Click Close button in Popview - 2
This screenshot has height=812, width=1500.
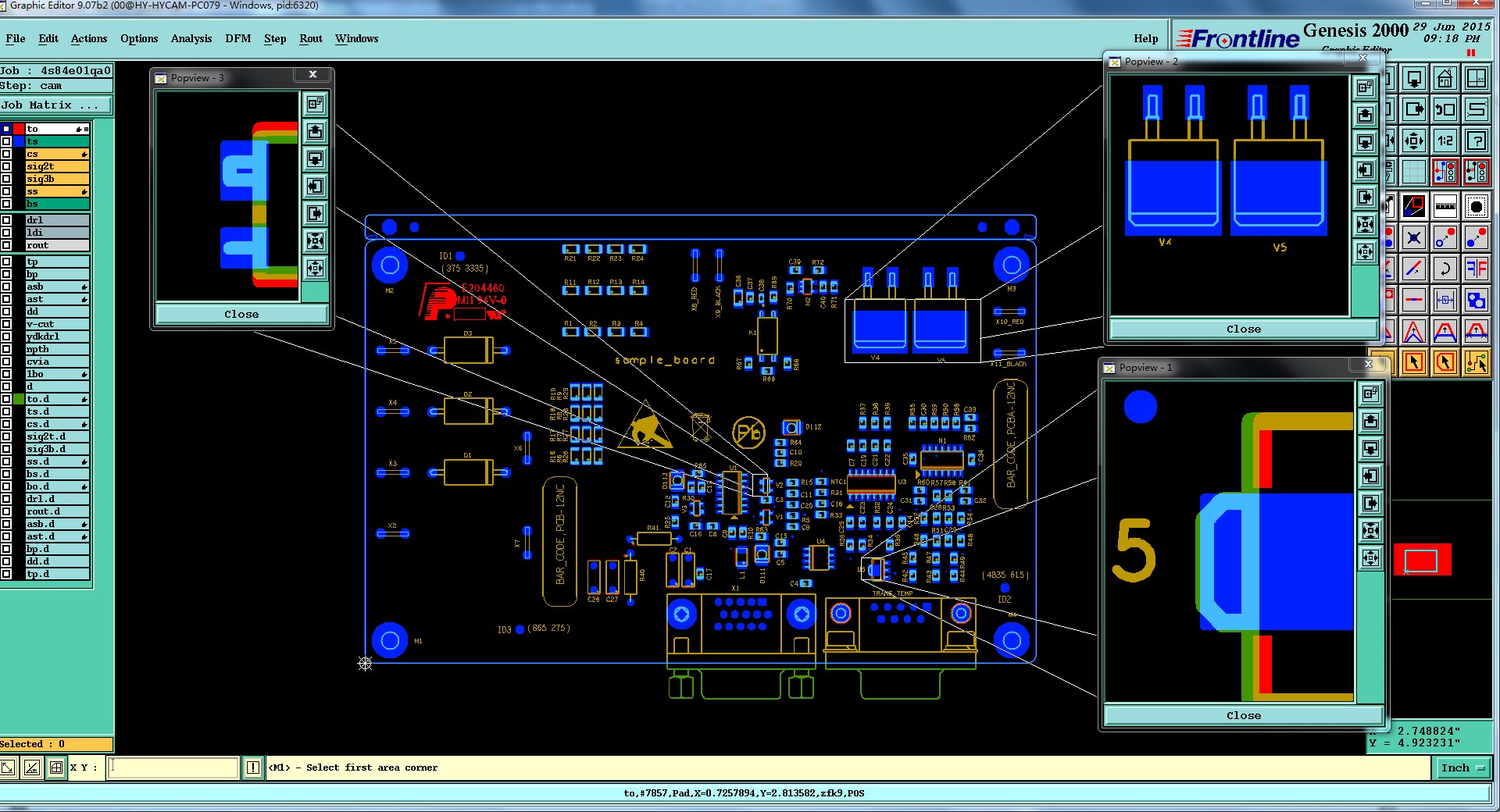point(1243,329)
